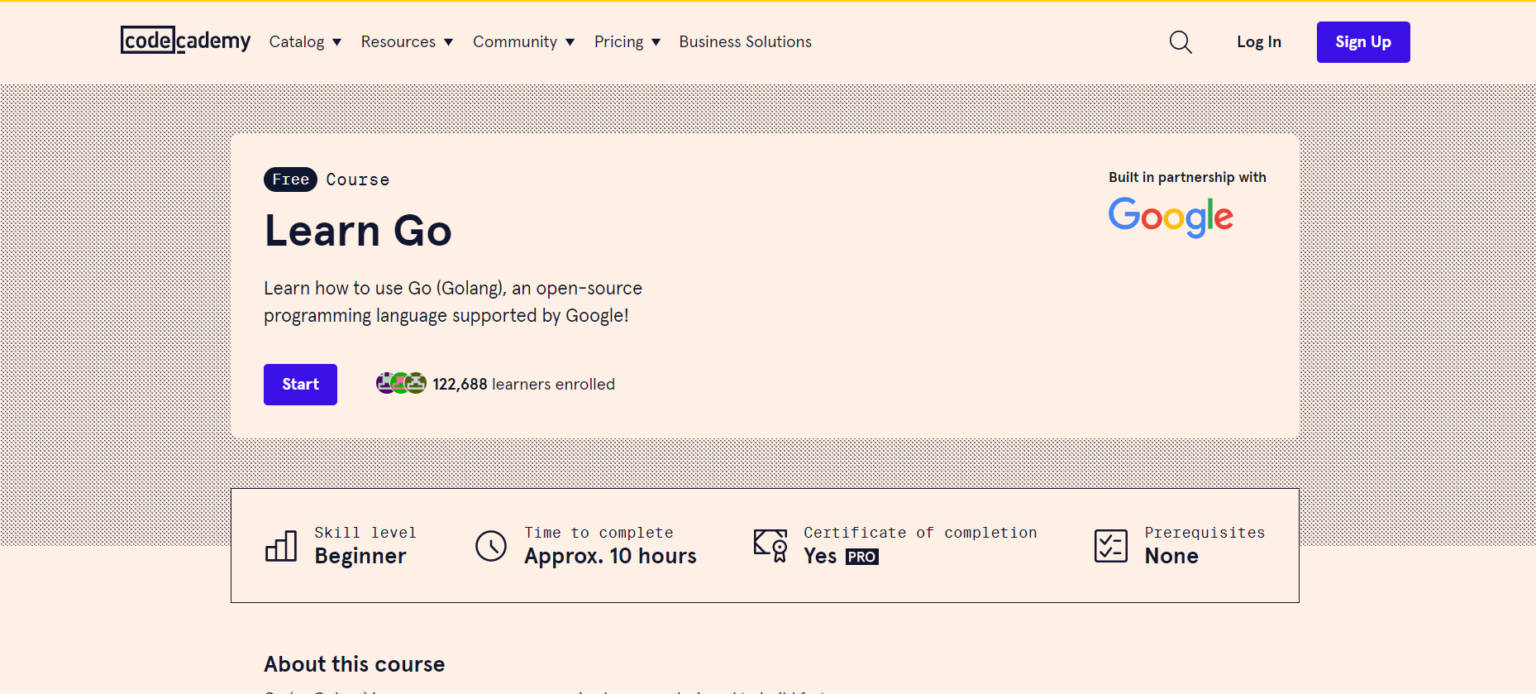Click the search magnifier icon
Image resolution: width=1536 pixels, height=694 pixels.
point(1180,42)
